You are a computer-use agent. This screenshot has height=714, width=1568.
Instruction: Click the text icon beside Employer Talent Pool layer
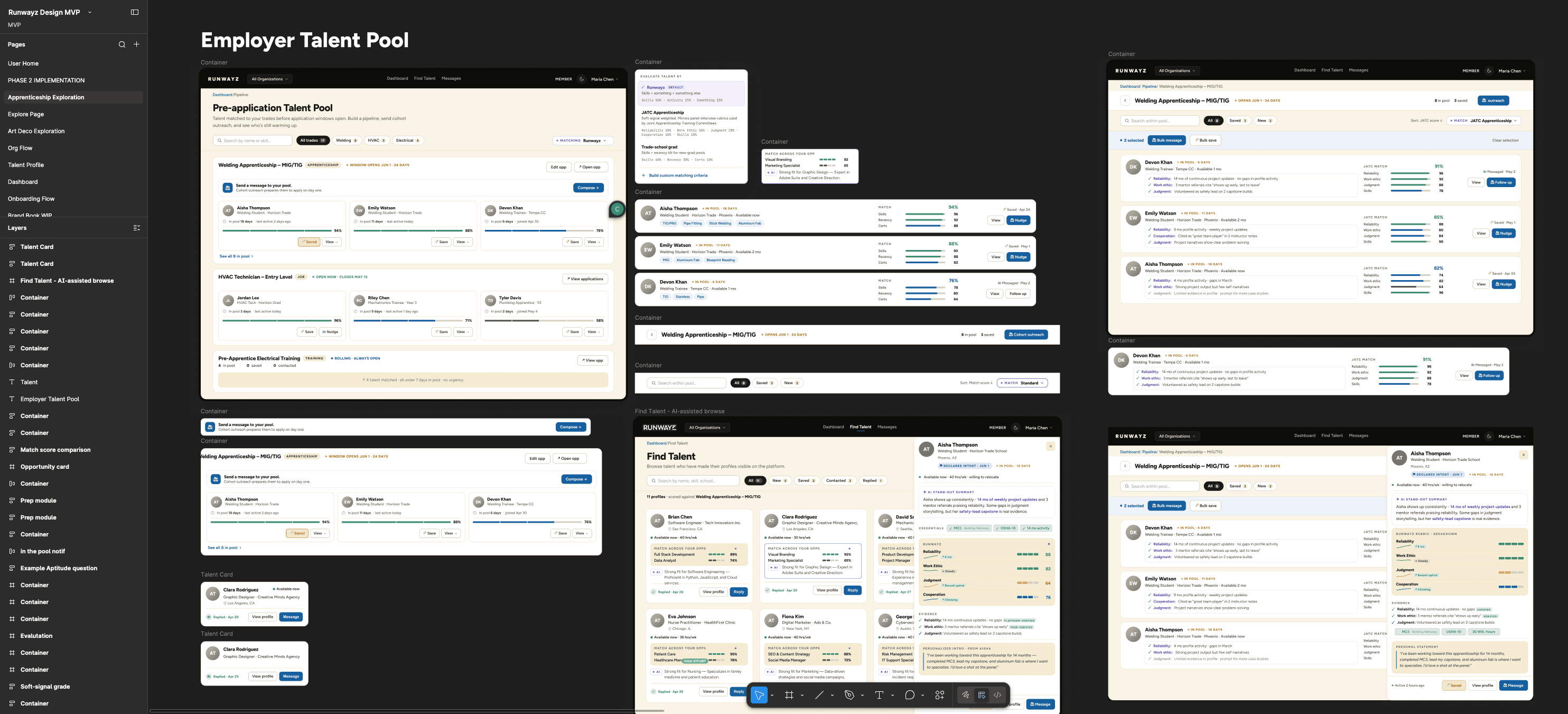(x=12, y=400)
